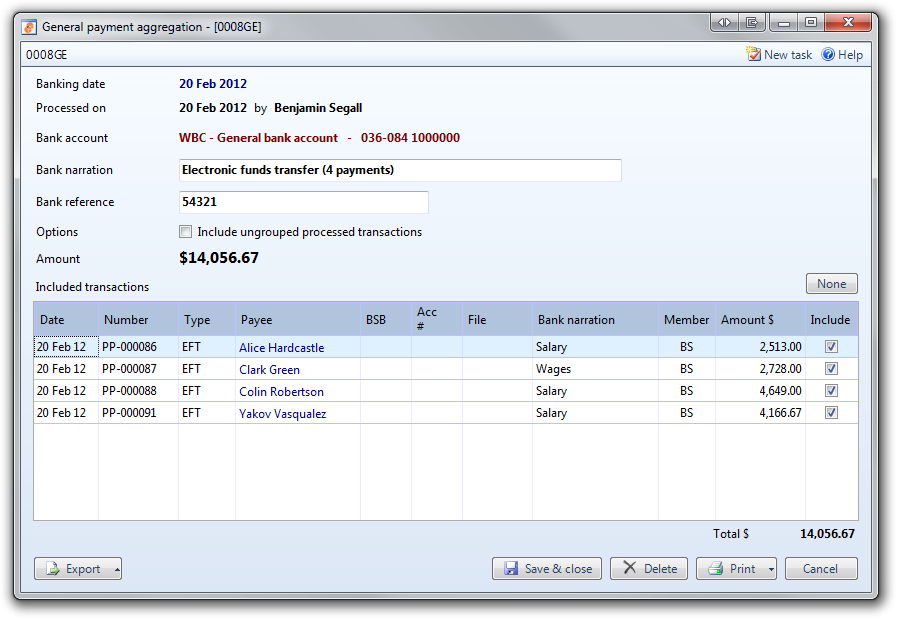The image size is (897, 619).
Task: Sort by Payee column header
Action: [297, 320]
